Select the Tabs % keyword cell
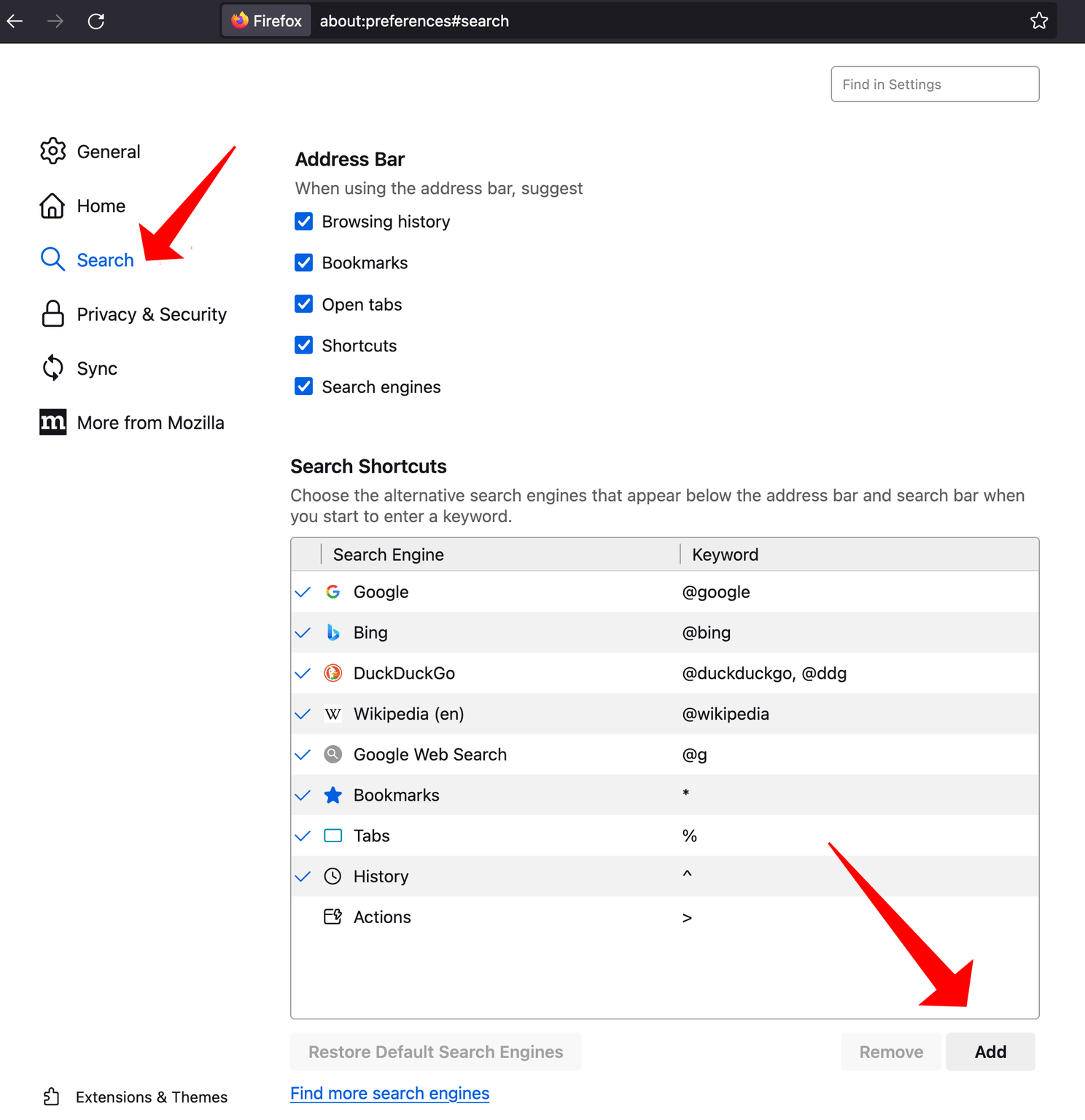The height and width of the screenshot is (1120, 1085). (x=690, y=836)
